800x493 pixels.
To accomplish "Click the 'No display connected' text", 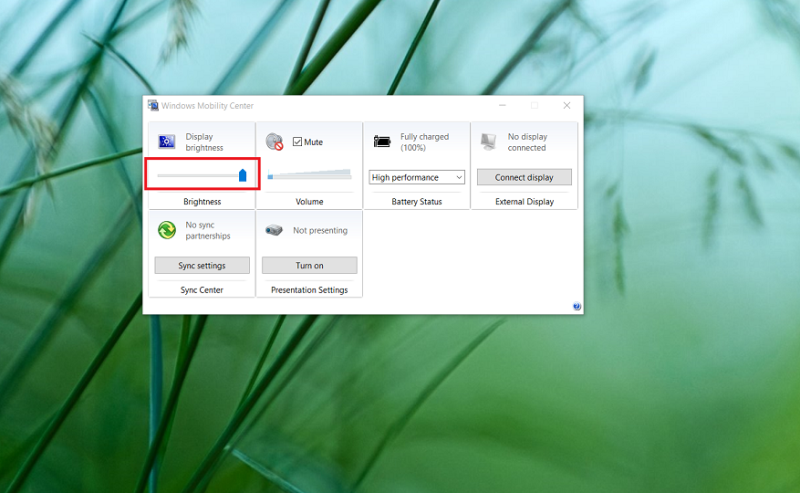I will pyautogui.click(x=527, y=142).
